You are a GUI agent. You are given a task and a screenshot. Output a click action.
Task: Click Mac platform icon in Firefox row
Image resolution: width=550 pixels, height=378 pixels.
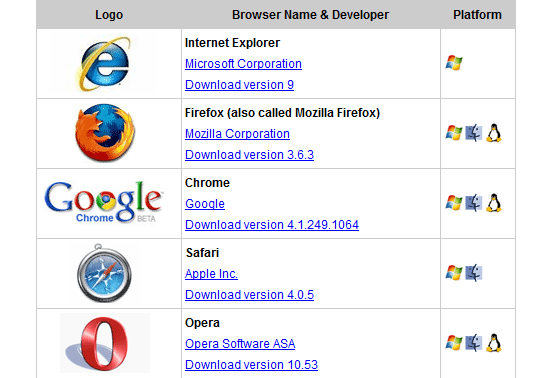click(x=474, y=133)
